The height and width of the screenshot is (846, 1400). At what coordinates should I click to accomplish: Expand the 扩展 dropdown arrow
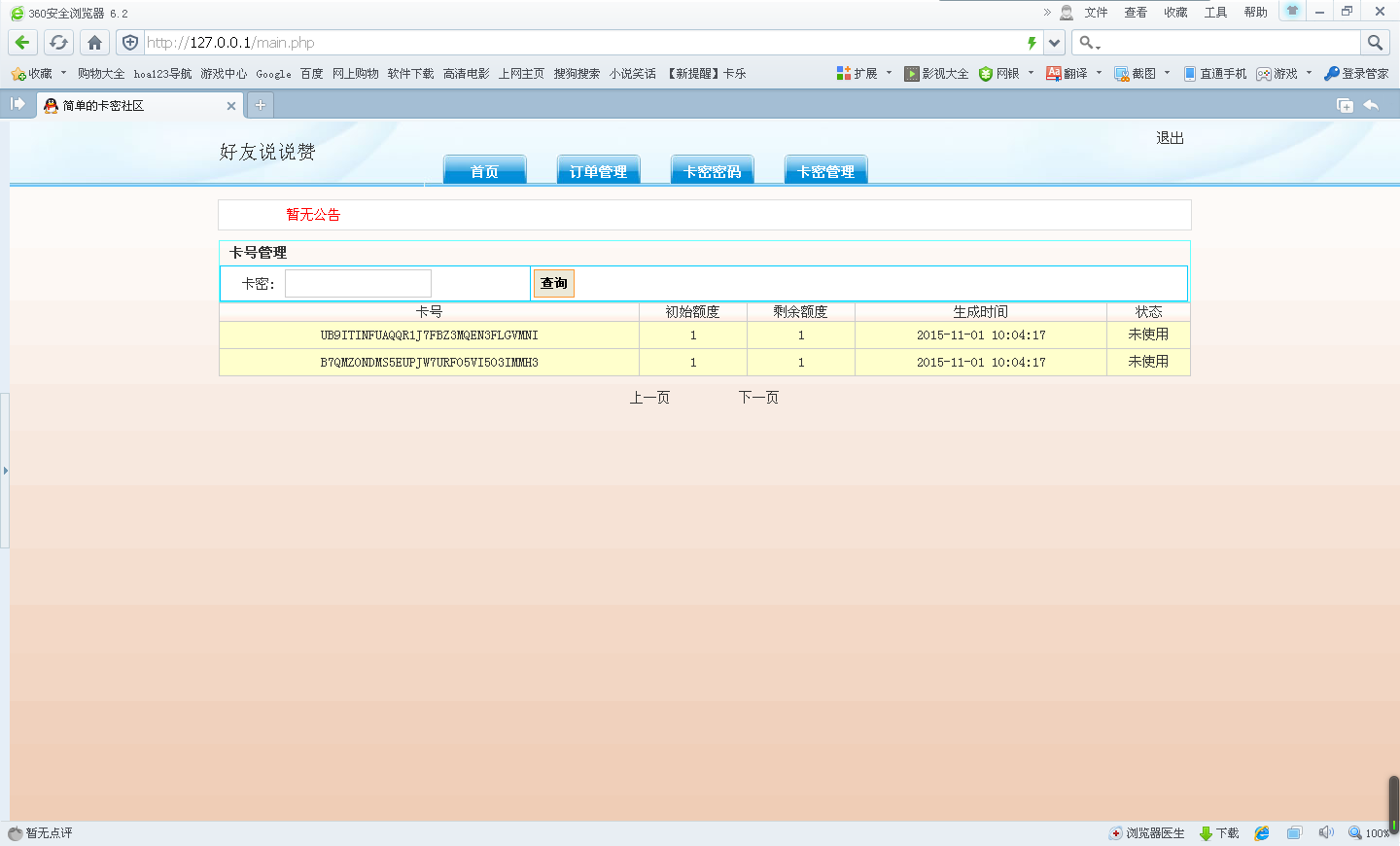(889, 73)
